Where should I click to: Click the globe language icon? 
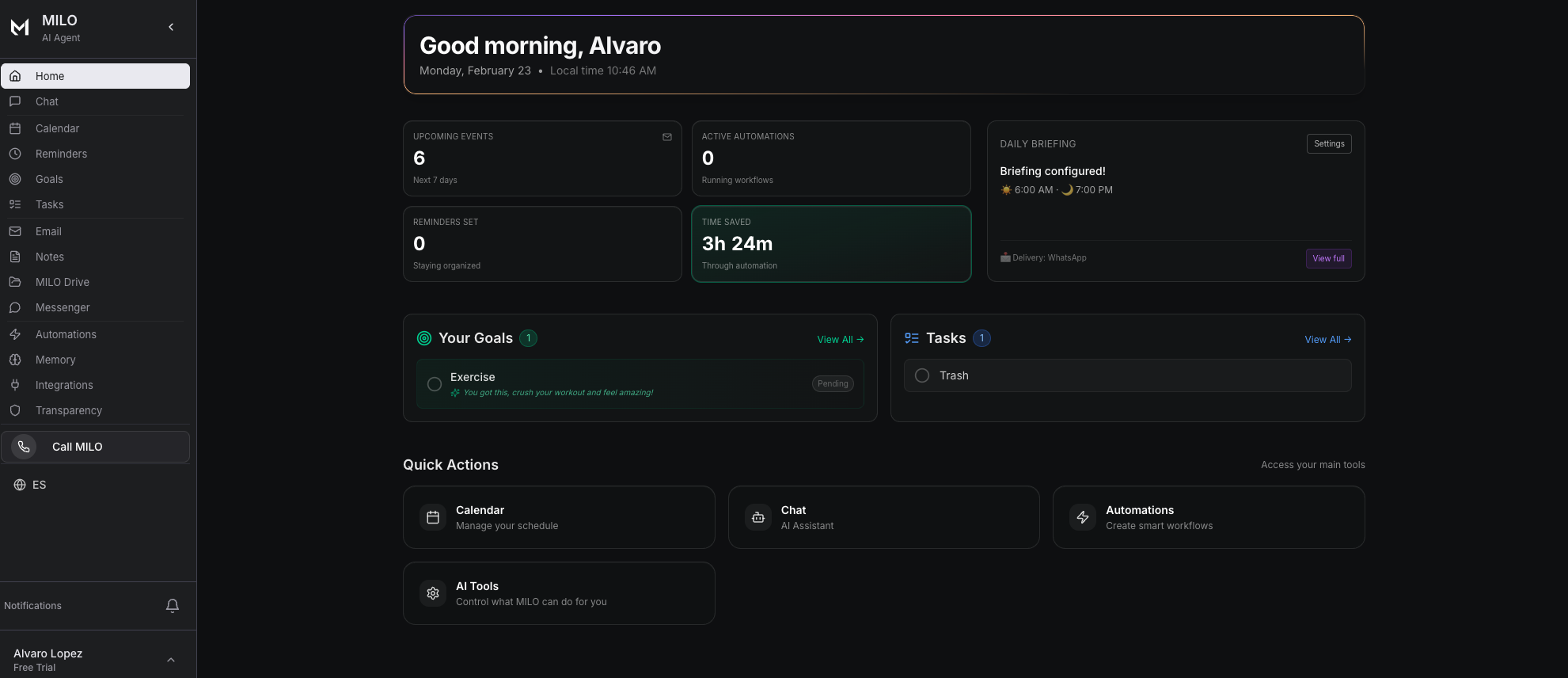20,485
